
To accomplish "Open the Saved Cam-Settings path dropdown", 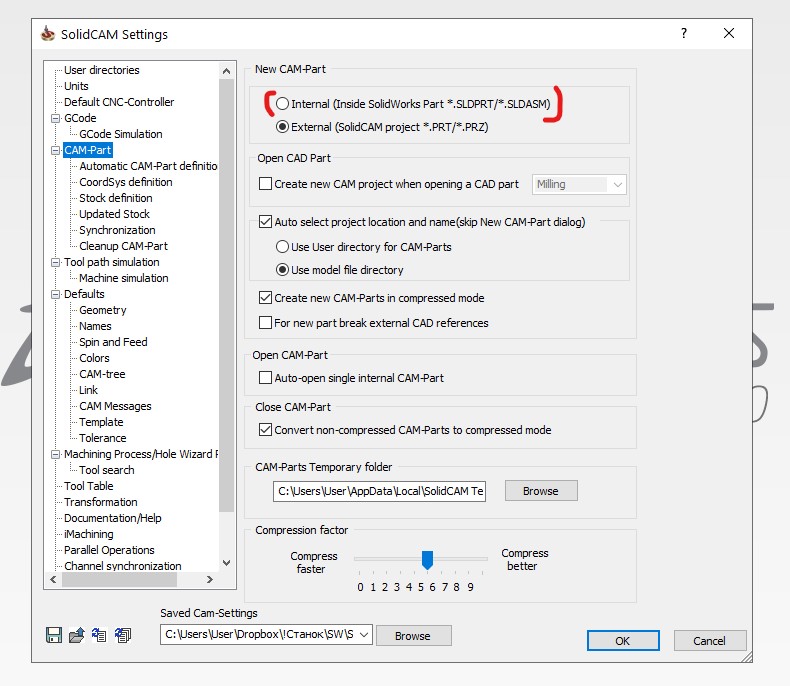I will (364, 635).
